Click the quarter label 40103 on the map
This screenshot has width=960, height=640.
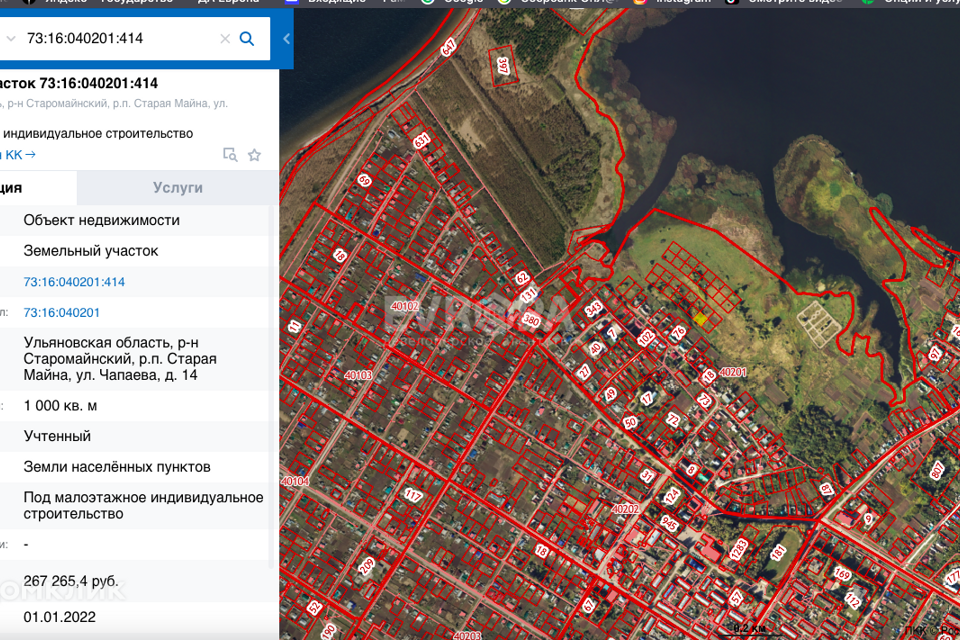357,375
